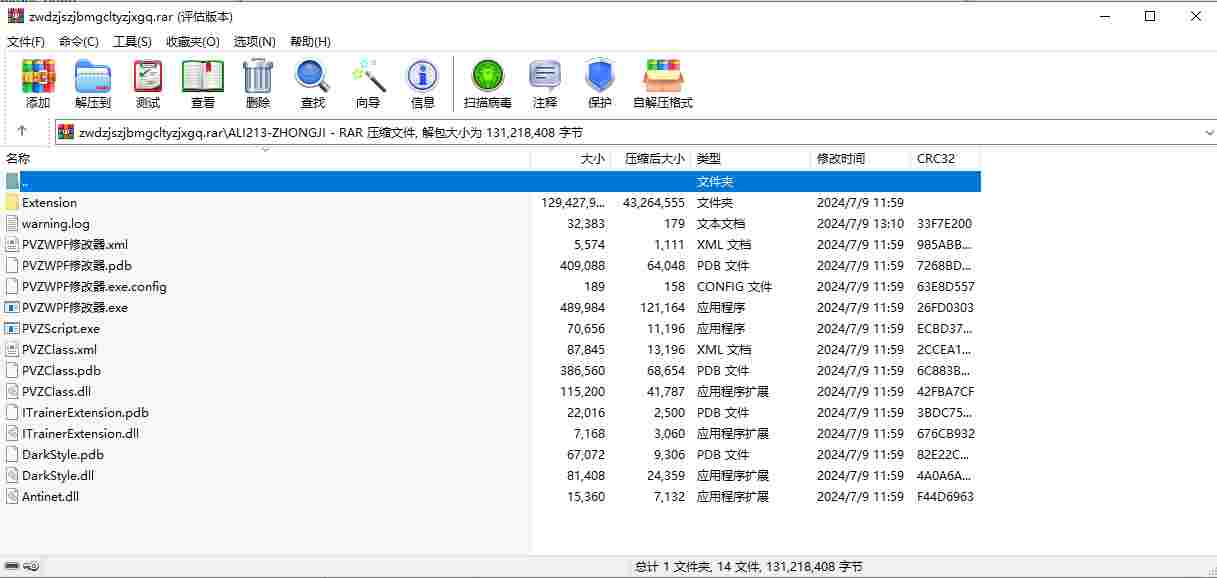The image size is (1217, 578).
Task: Click the 测试 (Test) toolbar icon
Action: (148, 75)
